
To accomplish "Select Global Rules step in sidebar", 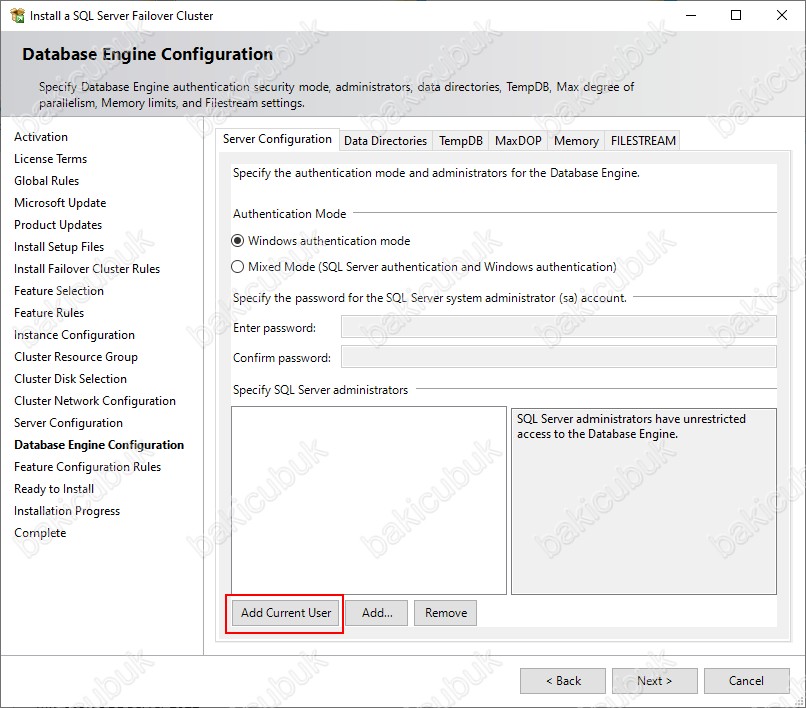I will tap(47, 181).
